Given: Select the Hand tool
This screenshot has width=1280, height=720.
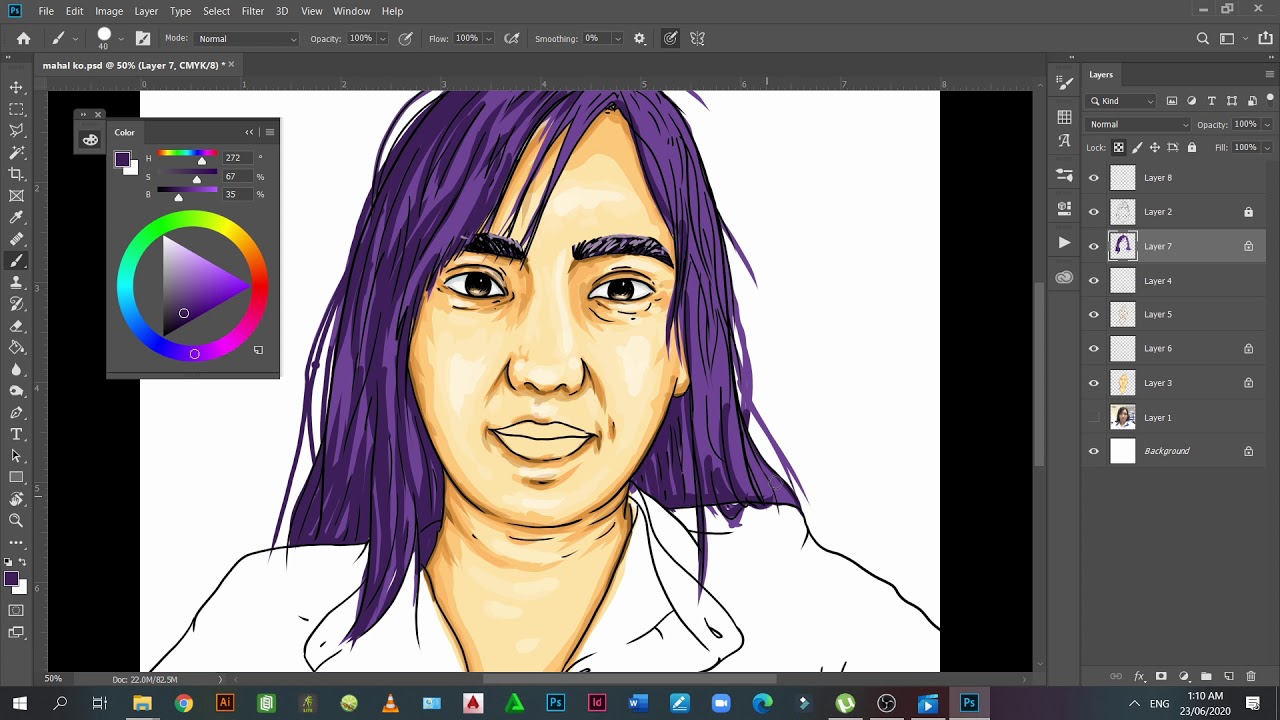Looking at the screenshot, I should tap(16, 499).
